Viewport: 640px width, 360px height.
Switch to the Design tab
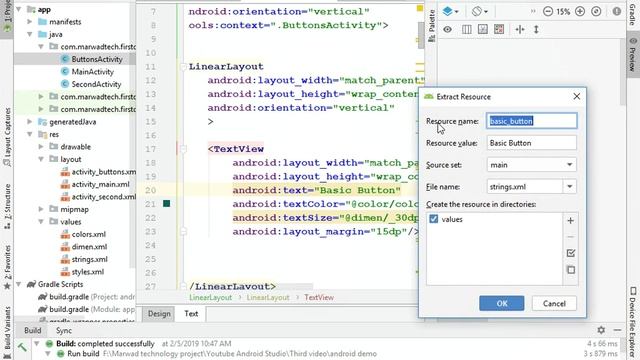pyautogui.click(x=159, y=314)
